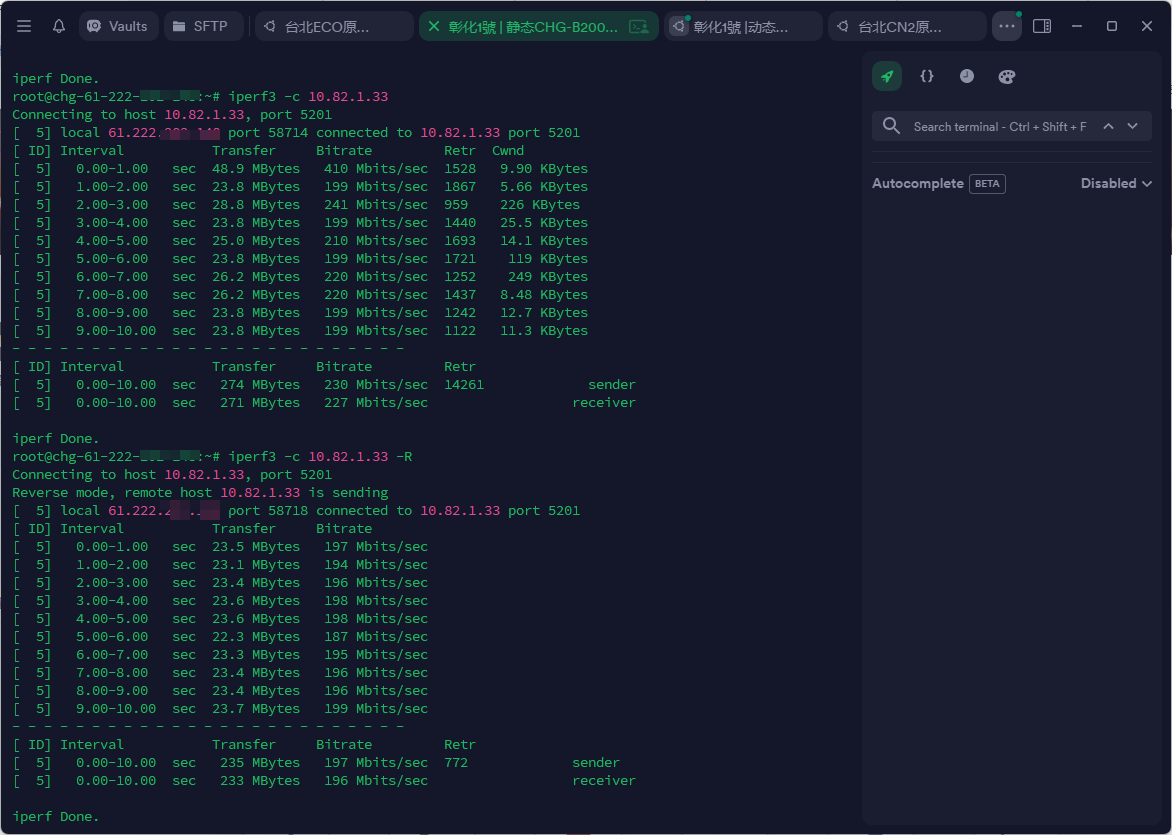Switch to the 台北ECO原... tab
The height and width of the screenshot is (835, 1172).
[x=334, y=26]
